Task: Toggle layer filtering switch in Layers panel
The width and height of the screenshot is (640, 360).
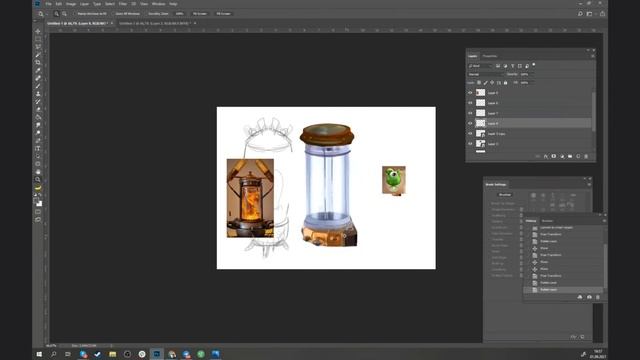Action: 534,65
